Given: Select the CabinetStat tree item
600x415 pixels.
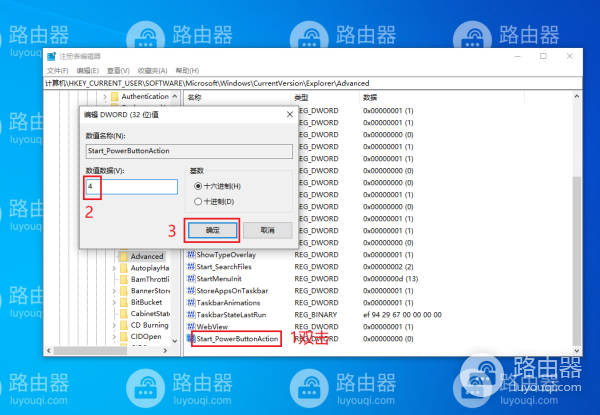Looking at the screenshot, I should pos(150,314).
